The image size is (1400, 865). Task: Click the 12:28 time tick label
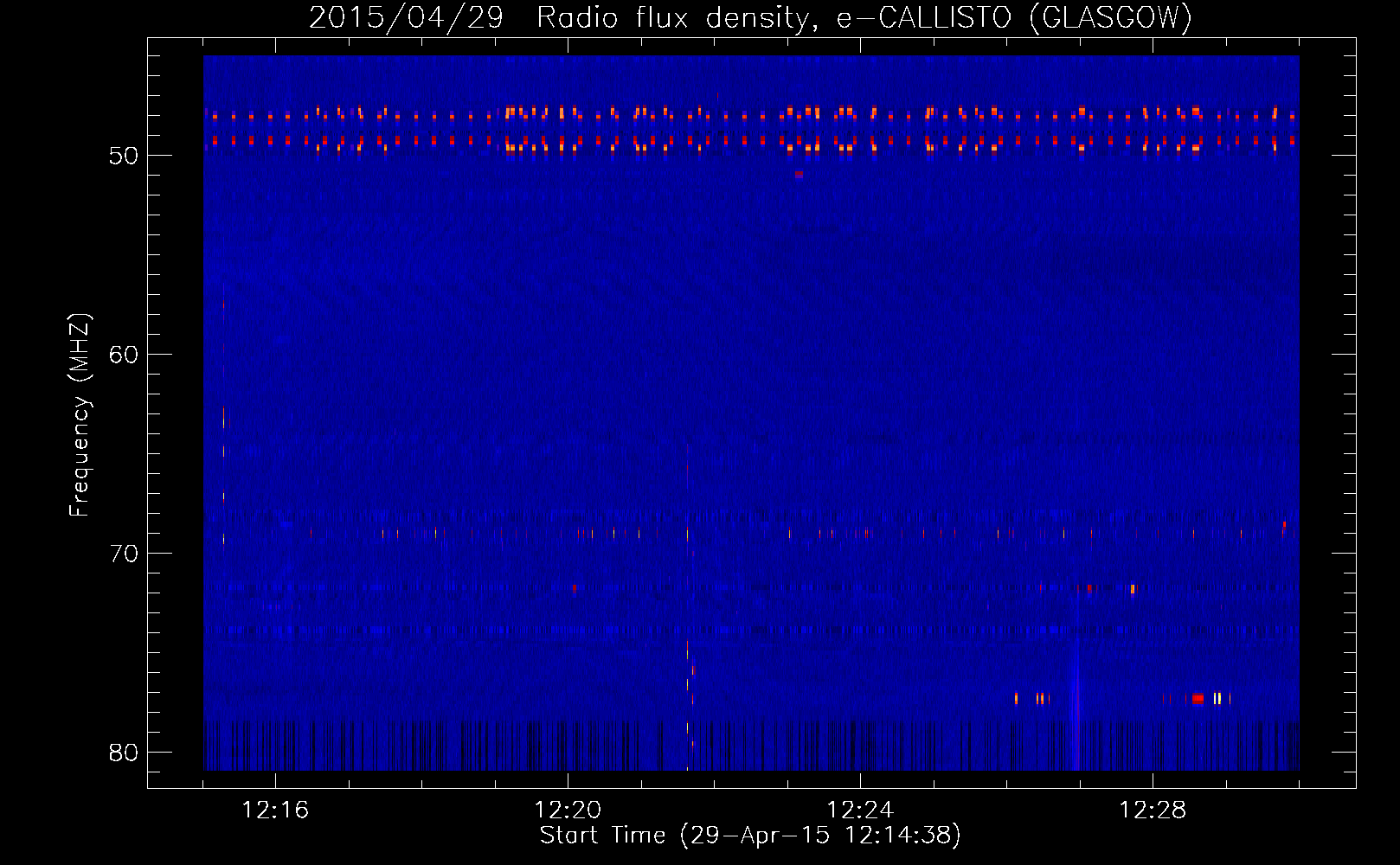(x=1153, y=811)
